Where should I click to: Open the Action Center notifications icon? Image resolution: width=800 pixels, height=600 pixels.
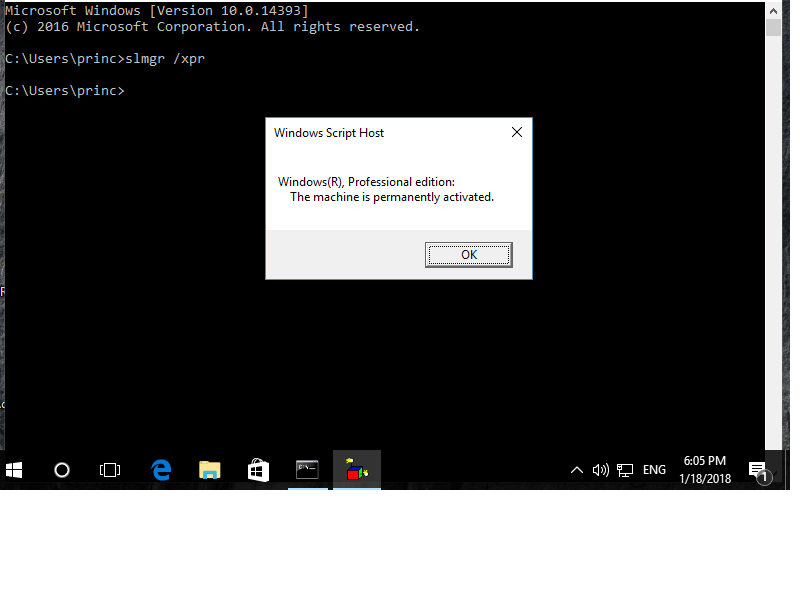pyautogui.click(x=758, y=471)
